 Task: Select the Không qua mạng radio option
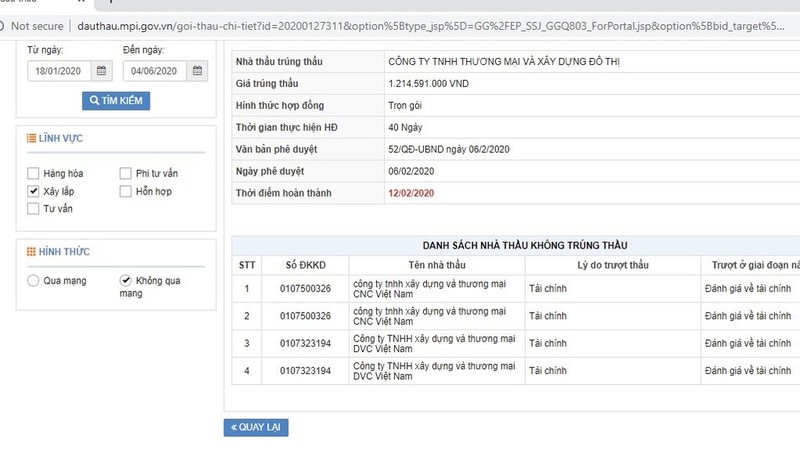(x=126, y=281)
